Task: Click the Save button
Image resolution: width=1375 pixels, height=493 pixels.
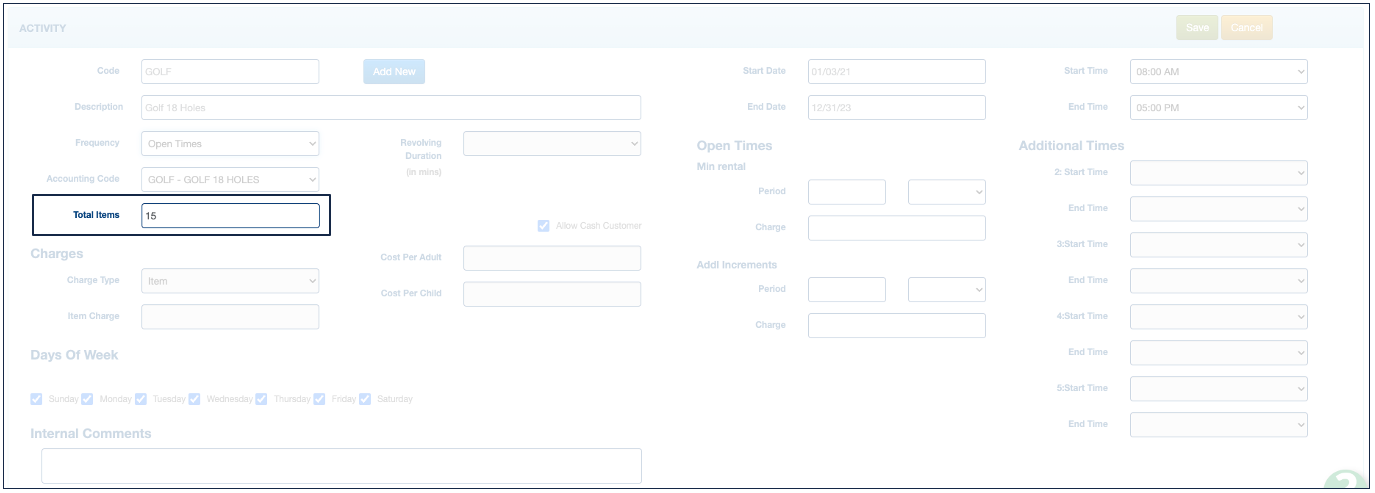Action: pyautogui.click(x=1197, y=28)
